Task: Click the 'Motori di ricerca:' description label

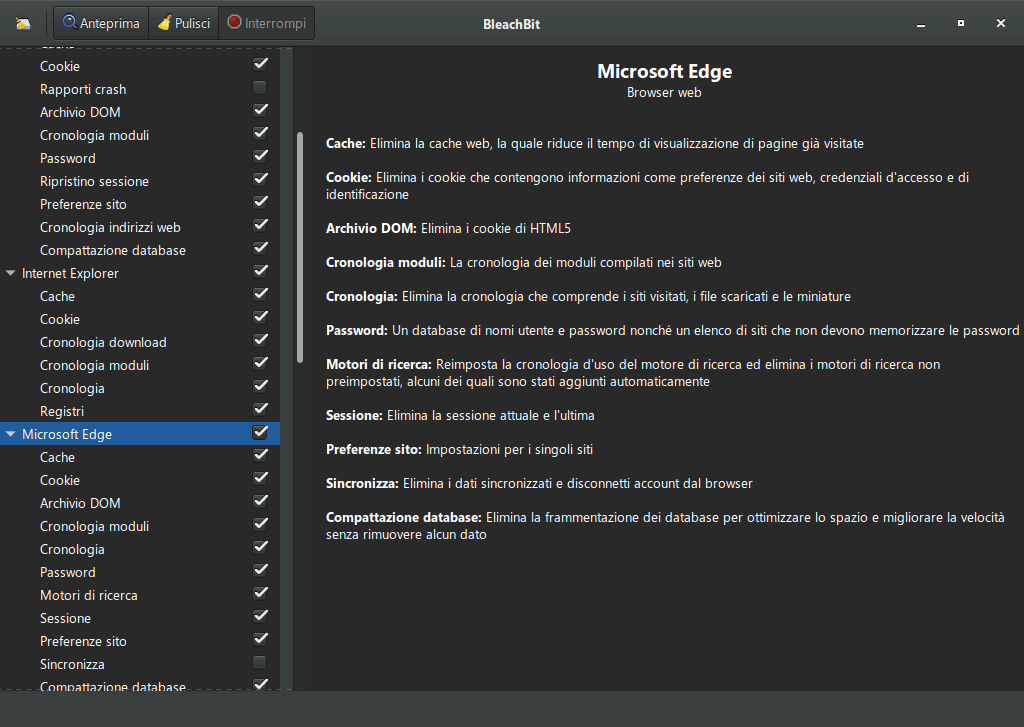Action: (x=379, y=364)
